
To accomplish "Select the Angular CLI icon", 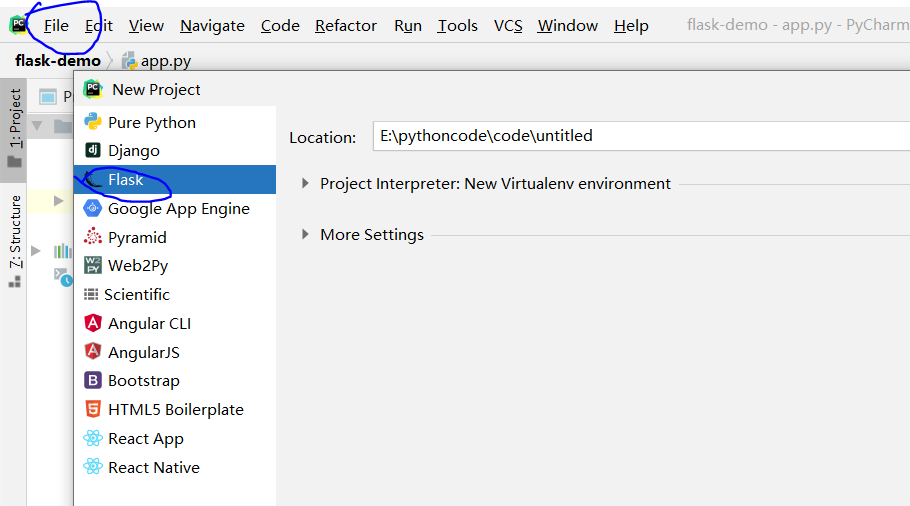I will (x=93, y=323).
